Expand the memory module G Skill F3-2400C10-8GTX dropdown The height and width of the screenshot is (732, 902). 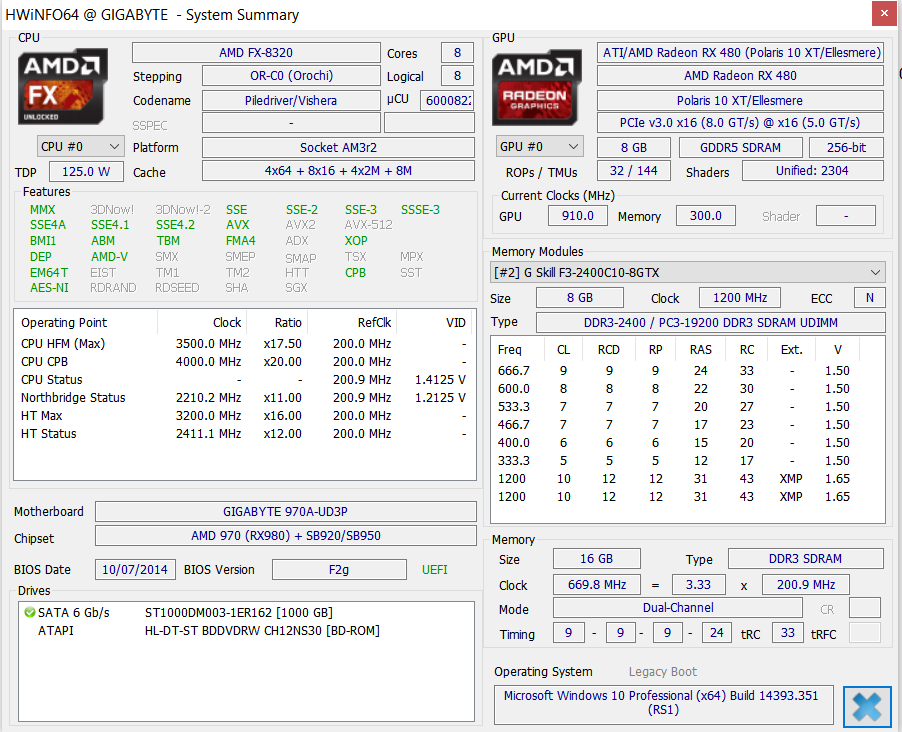coord(687,272)
